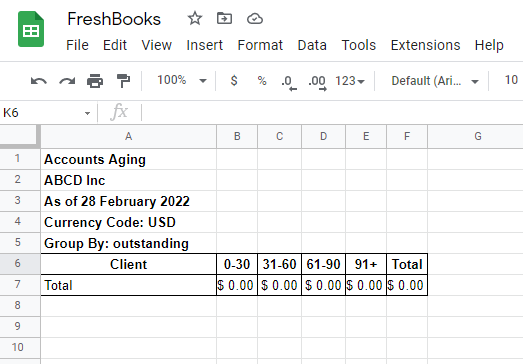Open the Extensions menu
523x364 pixels.
(425, 45)
